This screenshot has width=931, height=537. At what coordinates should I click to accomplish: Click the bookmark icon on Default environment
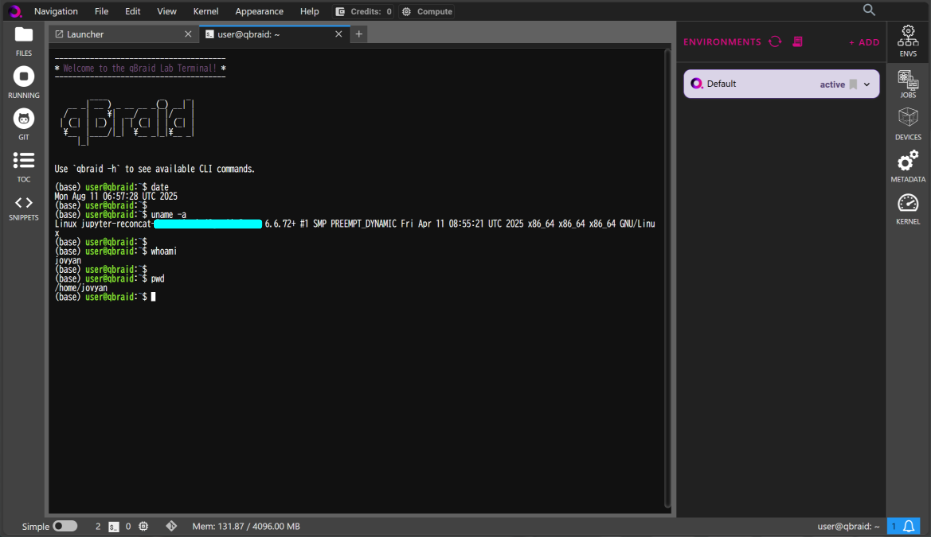853,84
